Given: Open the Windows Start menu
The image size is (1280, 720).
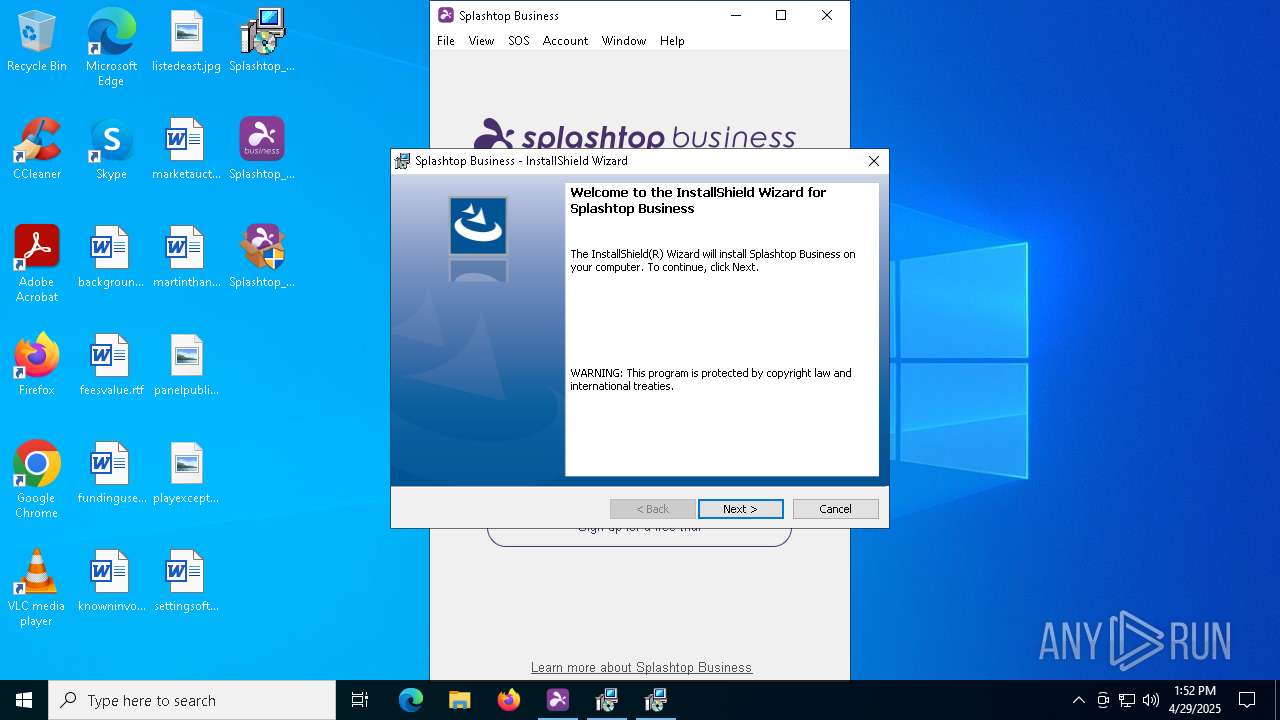Looking at the screenshot, I should (24, 700).
